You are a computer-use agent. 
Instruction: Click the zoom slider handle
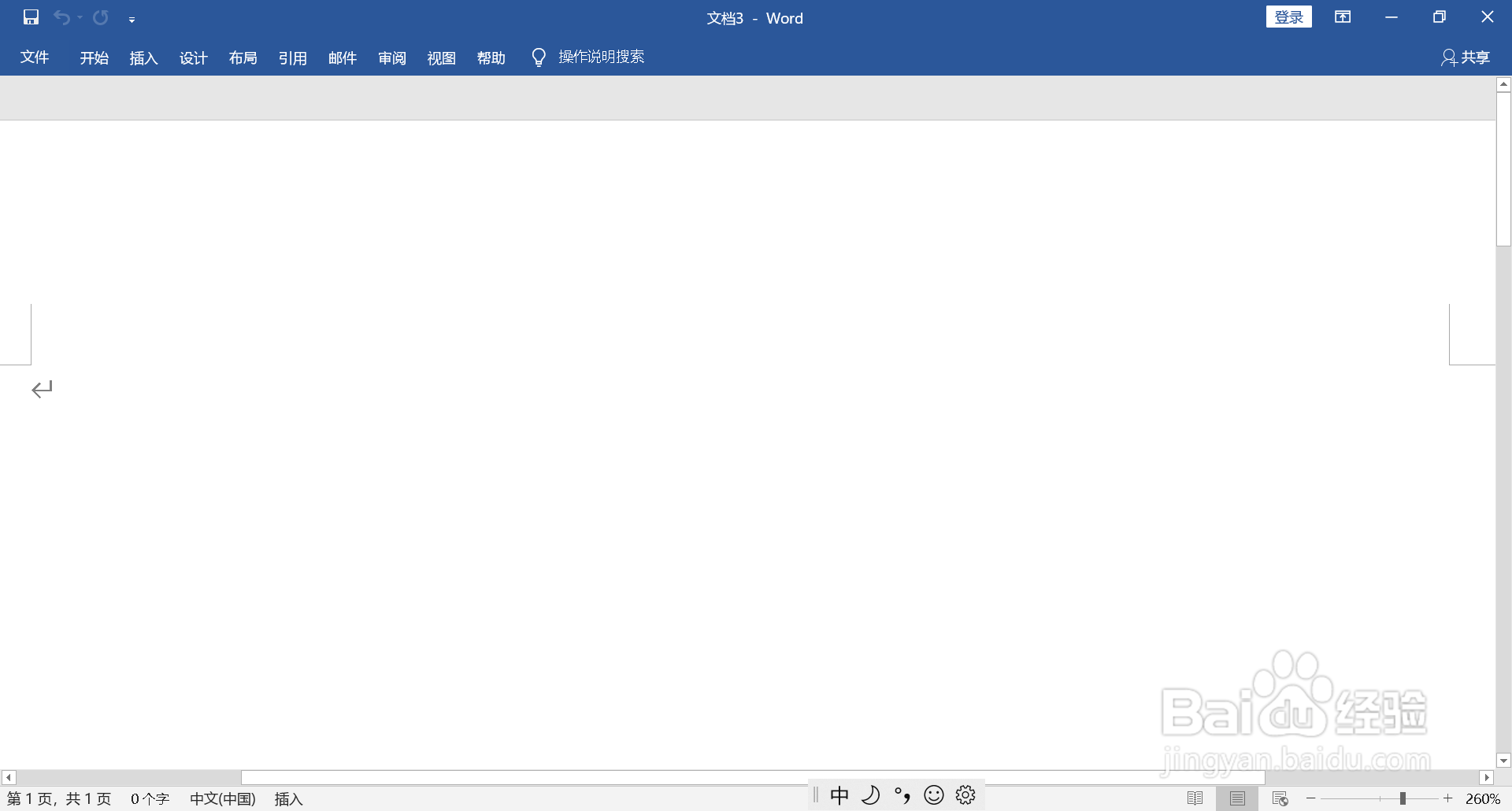click(x=1403, y=798)
